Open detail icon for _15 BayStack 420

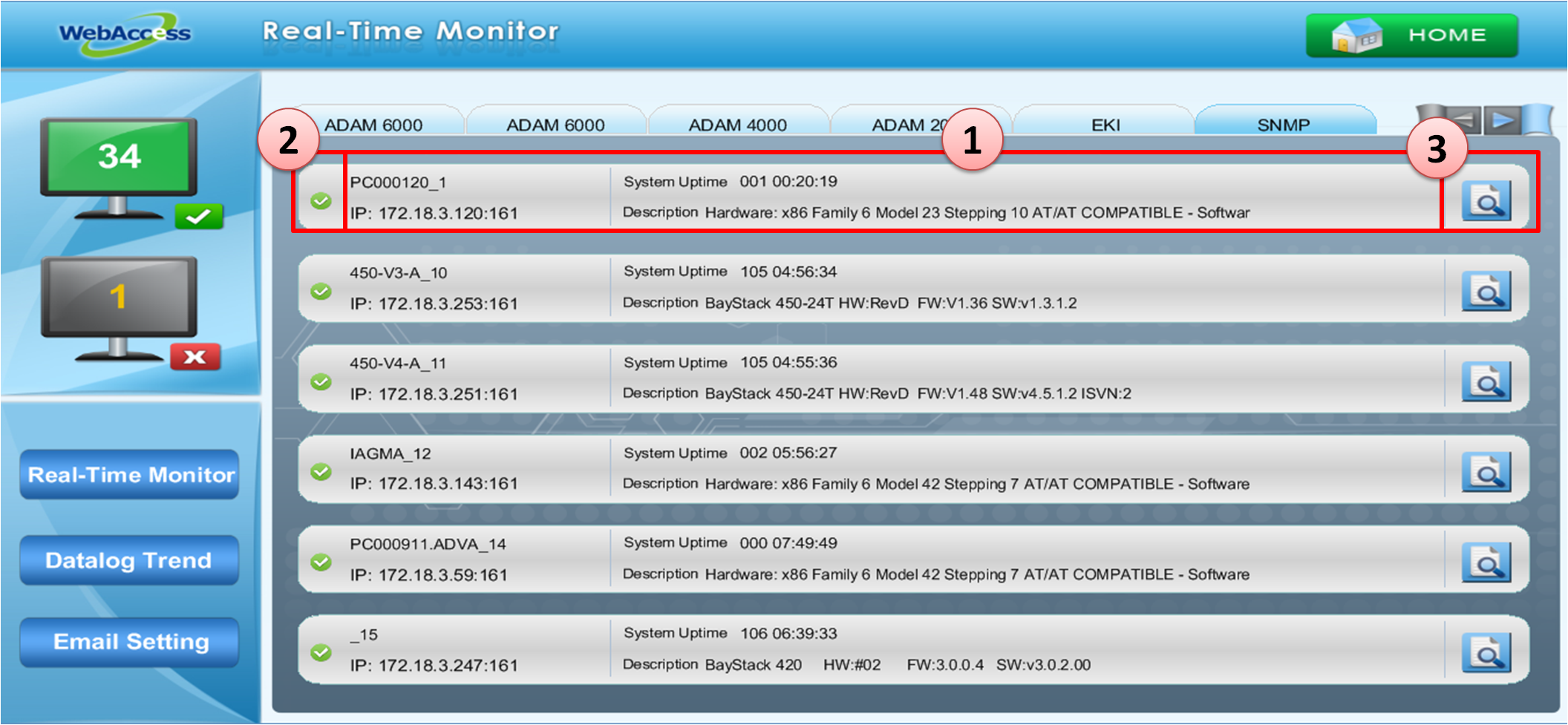[1486, 653]
